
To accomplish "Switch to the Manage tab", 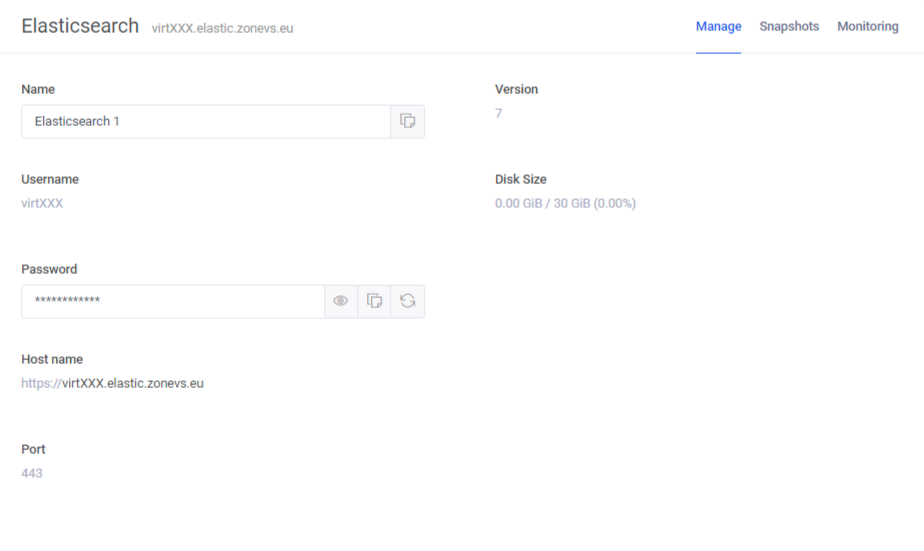I will [x=718, y=27].
